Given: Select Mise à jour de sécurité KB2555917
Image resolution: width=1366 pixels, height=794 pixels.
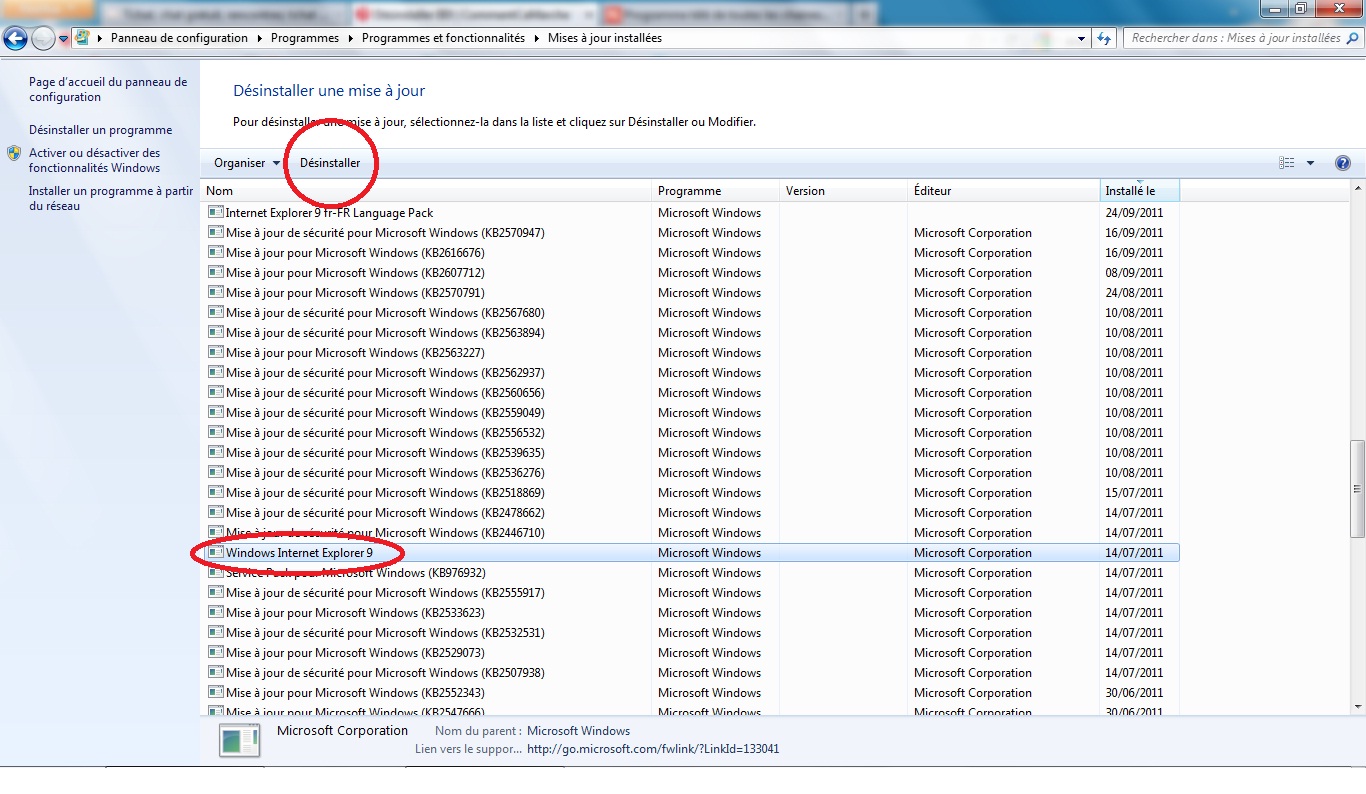Looking at the screenshot, I should (x=690, y=592).
